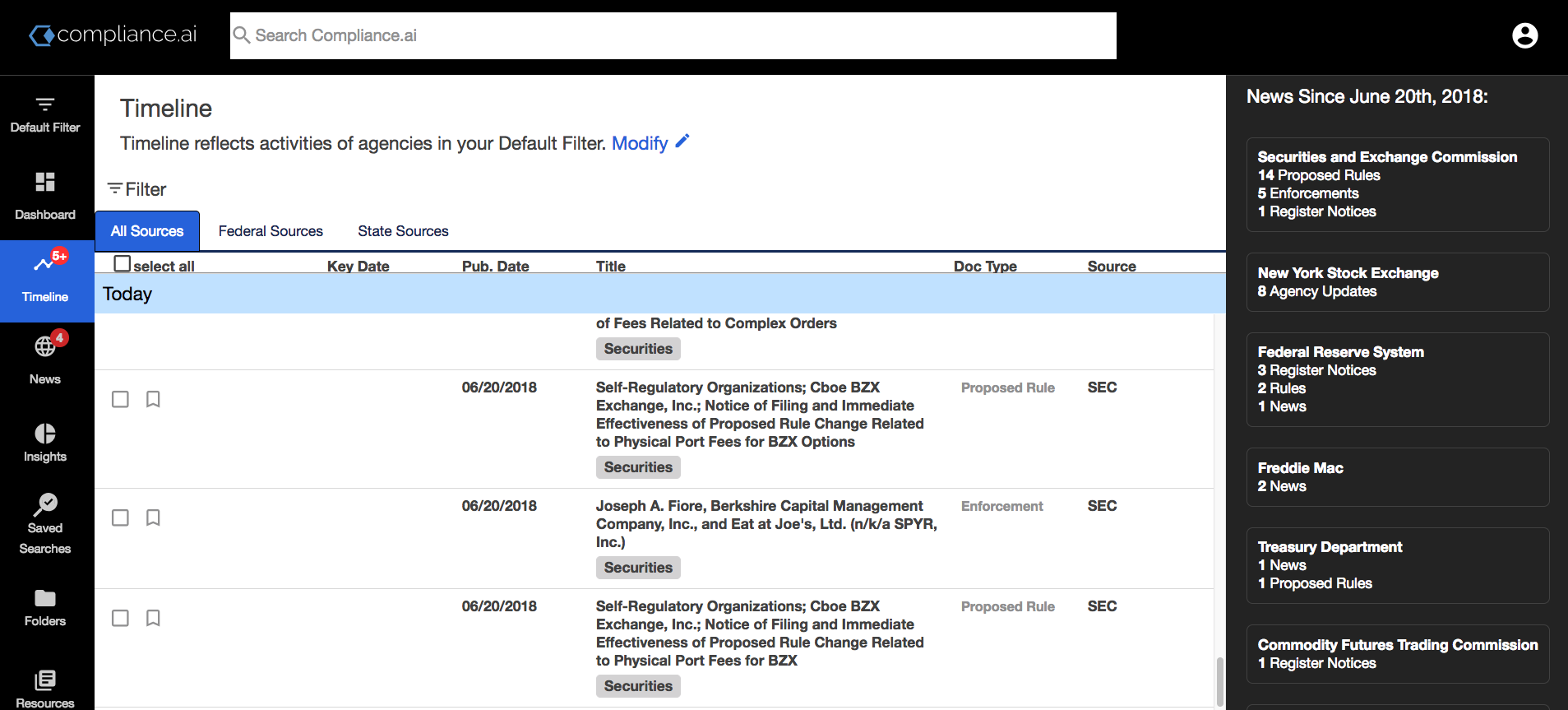This screenshot has height=710, width=1568.
Task: Open Resources in the sidebar
Action: tap(45, 689)
